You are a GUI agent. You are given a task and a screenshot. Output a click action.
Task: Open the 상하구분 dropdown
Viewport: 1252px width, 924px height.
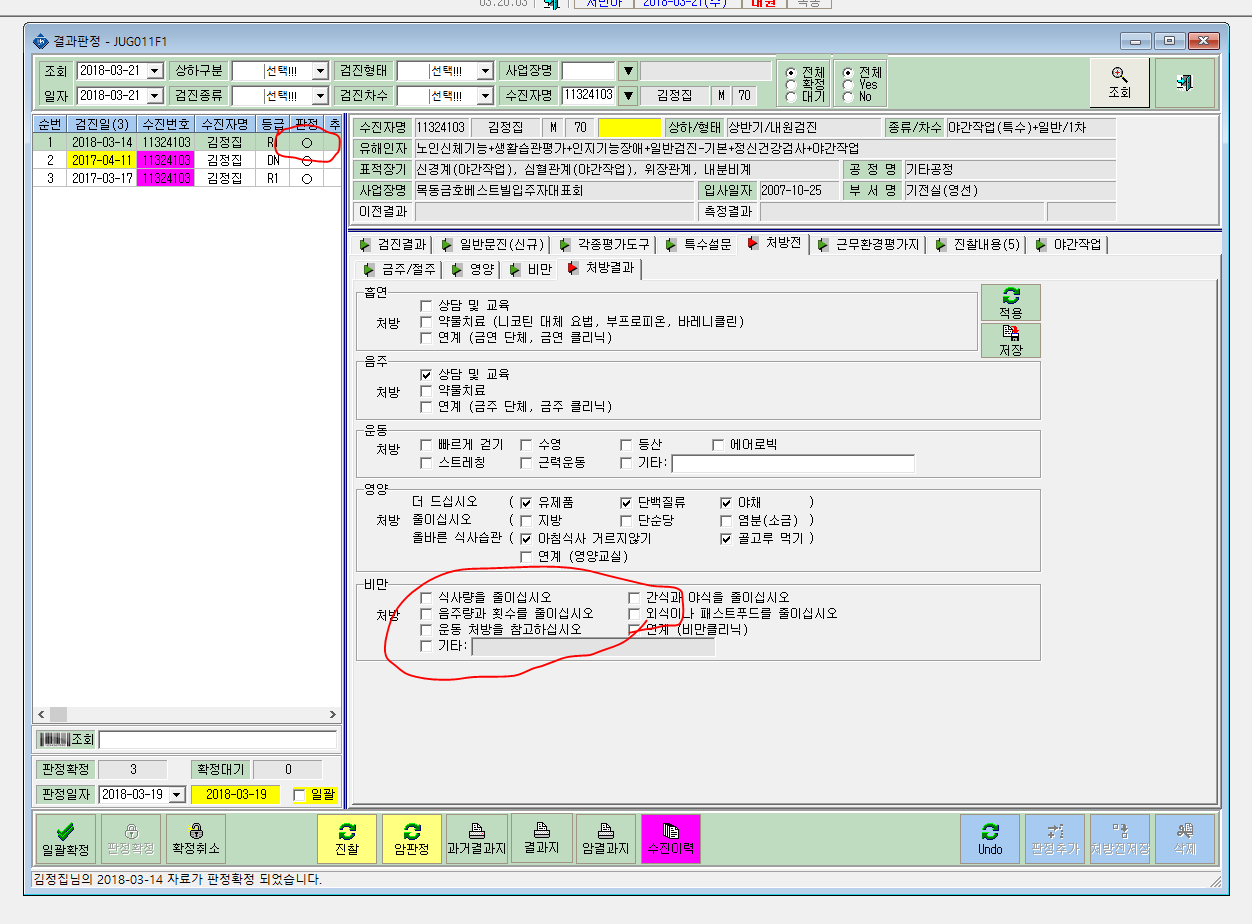coord(320,71)
